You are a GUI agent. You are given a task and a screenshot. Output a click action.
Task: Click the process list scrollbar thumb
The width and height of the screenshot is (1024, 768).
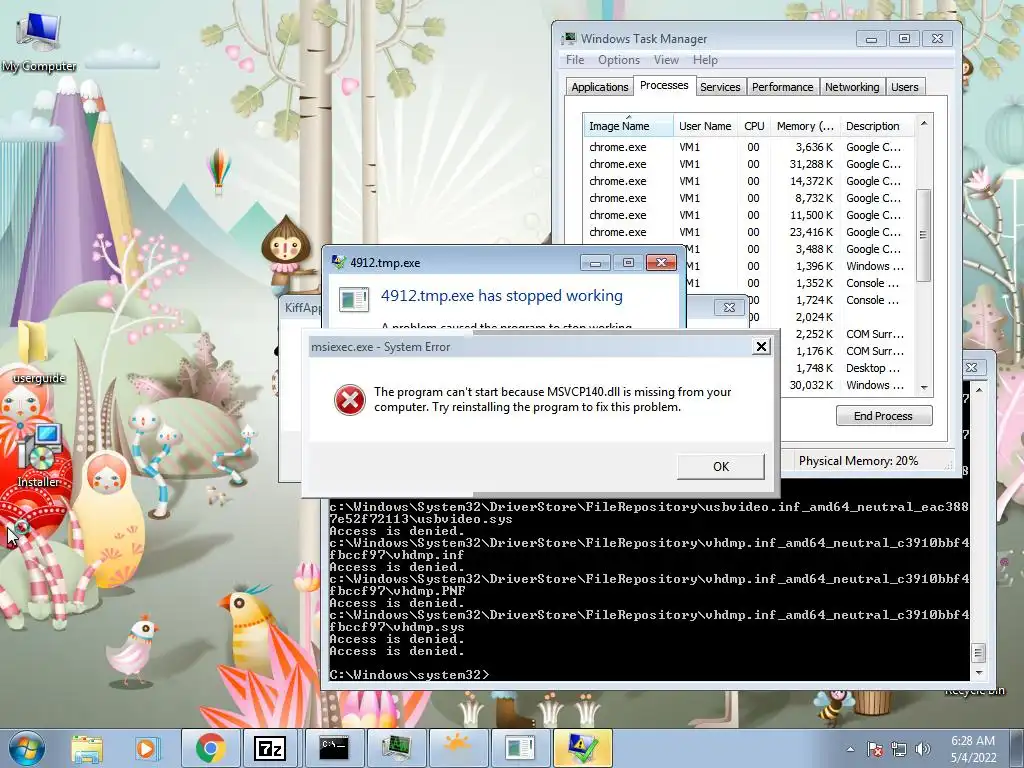[x=923, y=235]
